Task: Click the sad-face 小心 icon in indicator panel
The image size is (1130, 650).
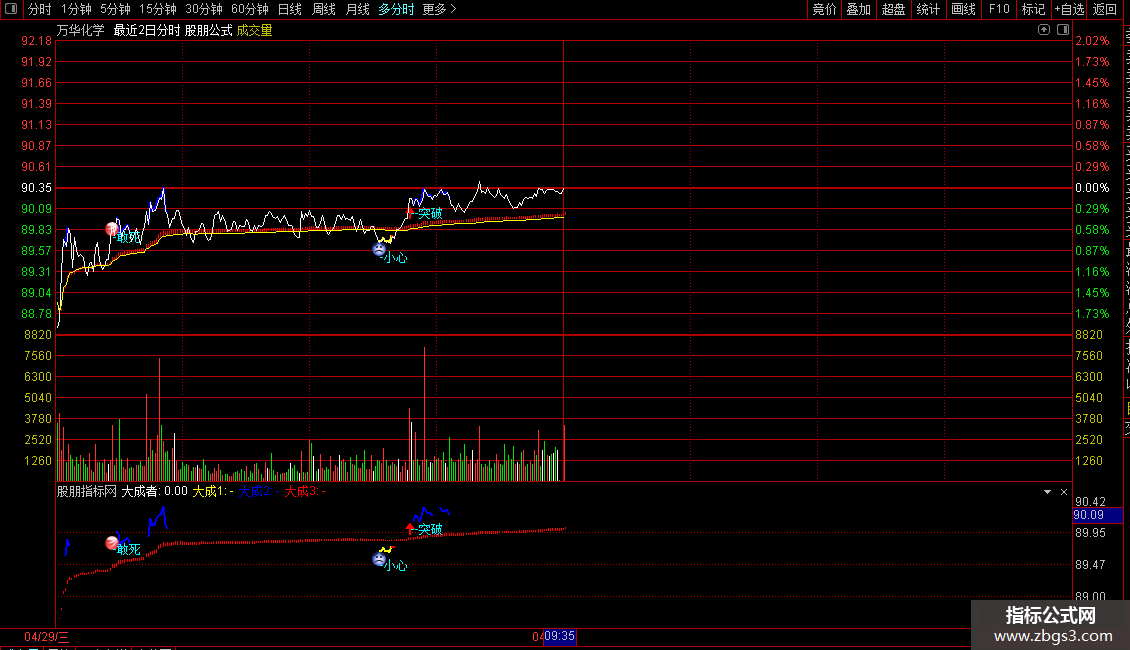Action: (x=379, y=558)
